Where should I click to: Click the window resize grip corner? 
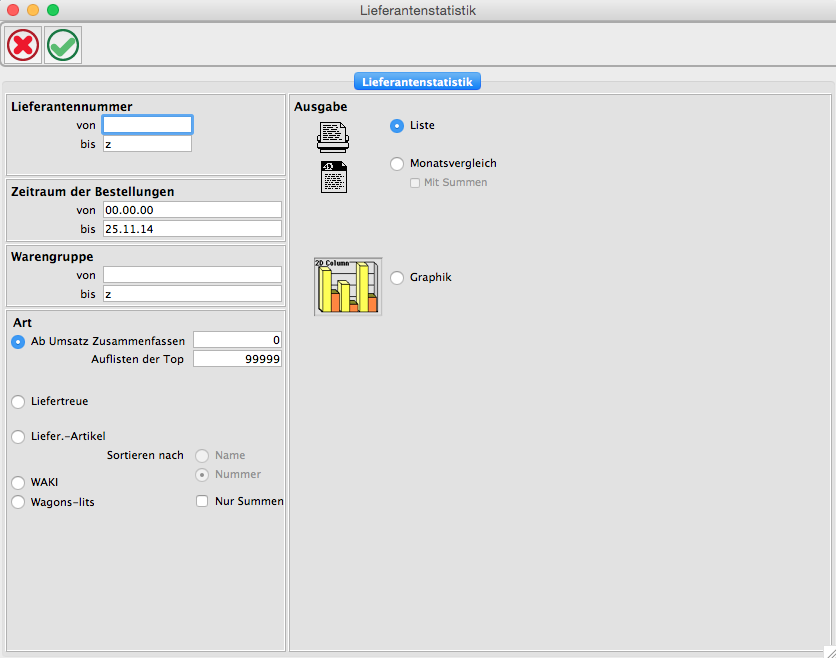[x=830, y=652]
